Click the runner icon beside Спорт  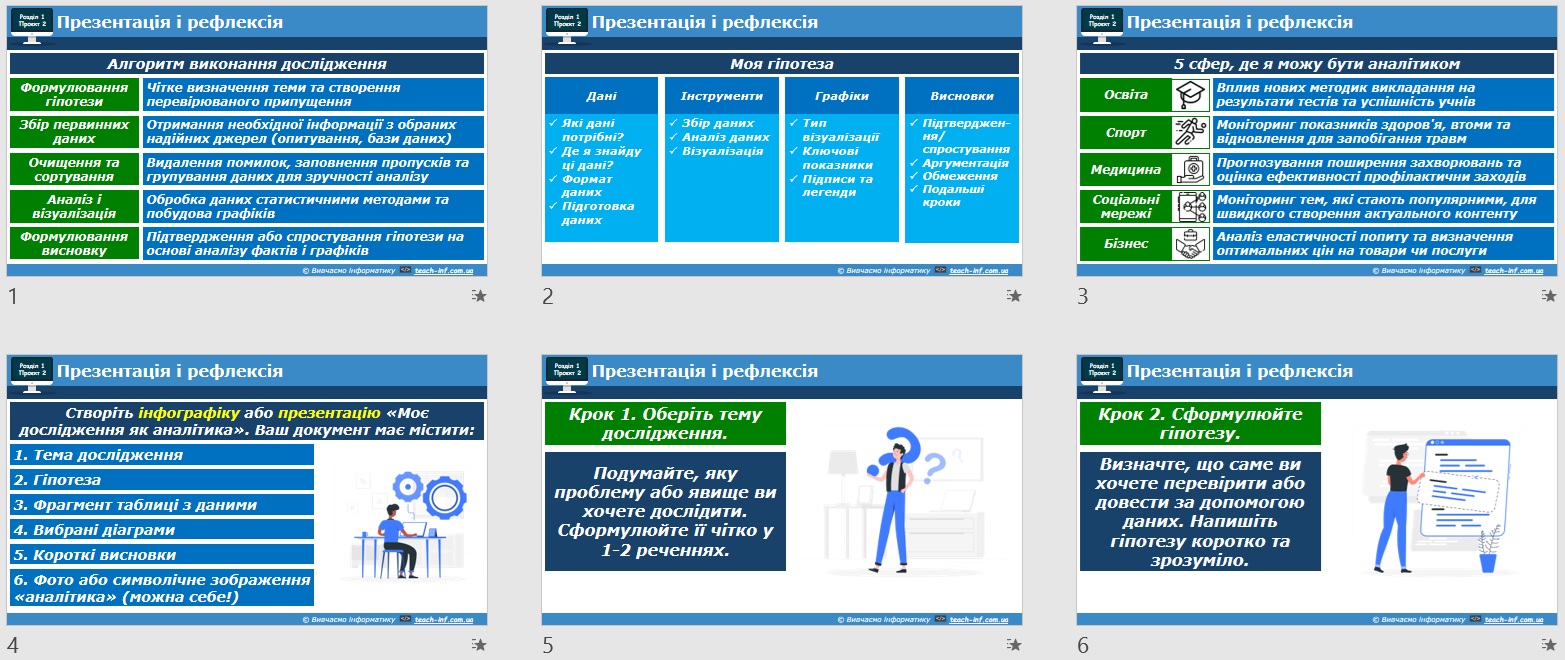(1191, 132)
